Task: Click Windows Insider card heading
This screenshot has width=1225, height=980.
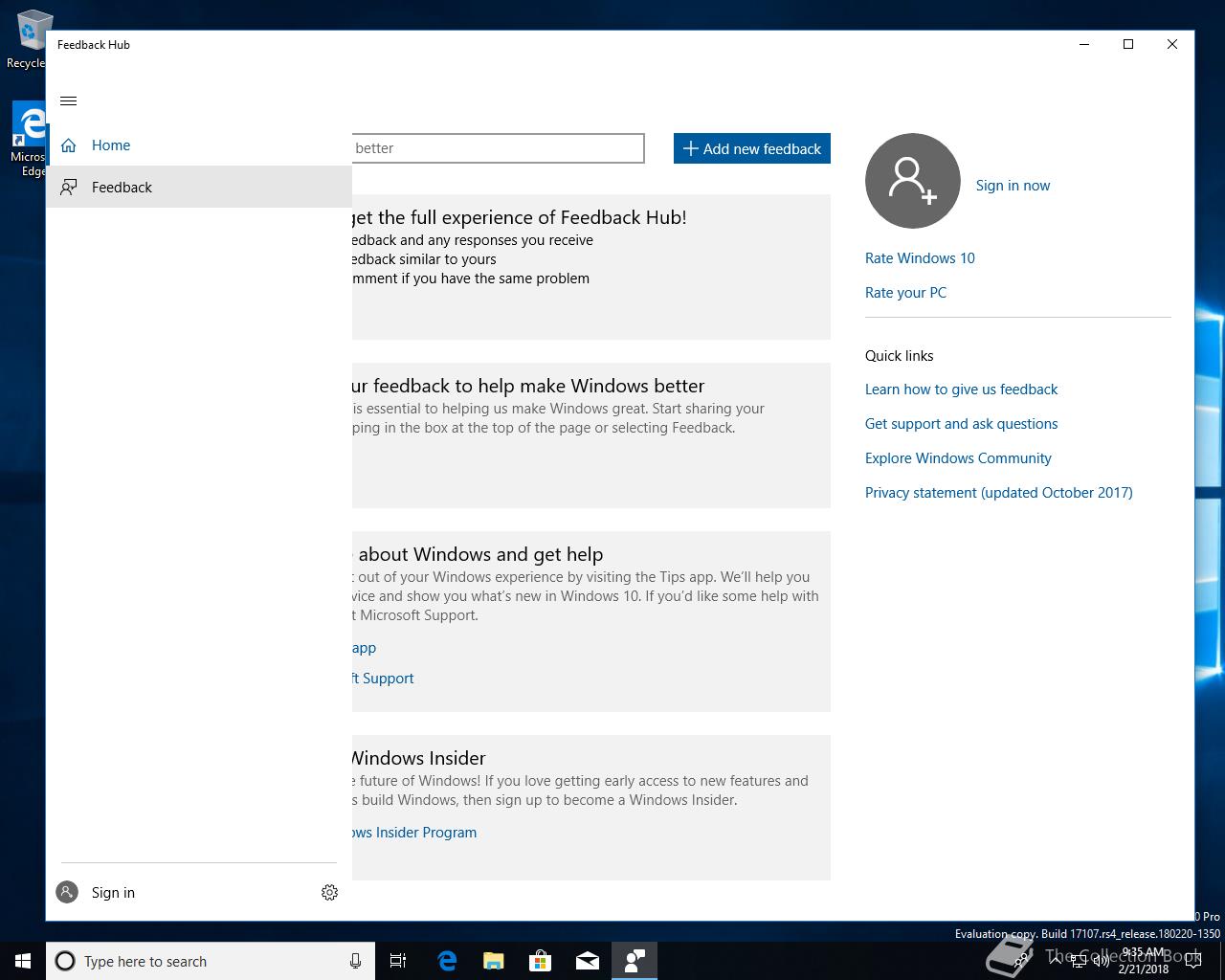Action: (419, 758)
